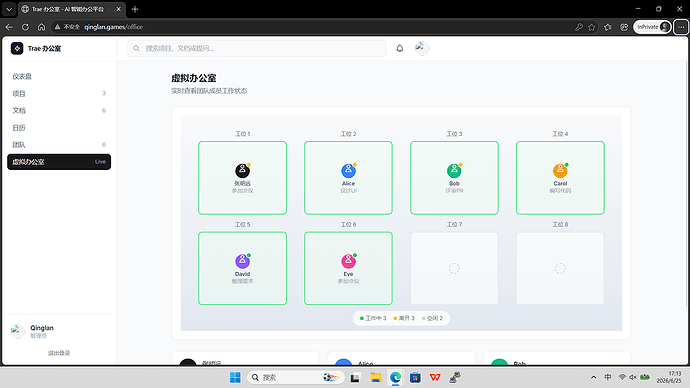Click the Edge icon in the taskbar
Image resolution: width=690 pixels, height=388 pixels.
[x=395, y=377]
